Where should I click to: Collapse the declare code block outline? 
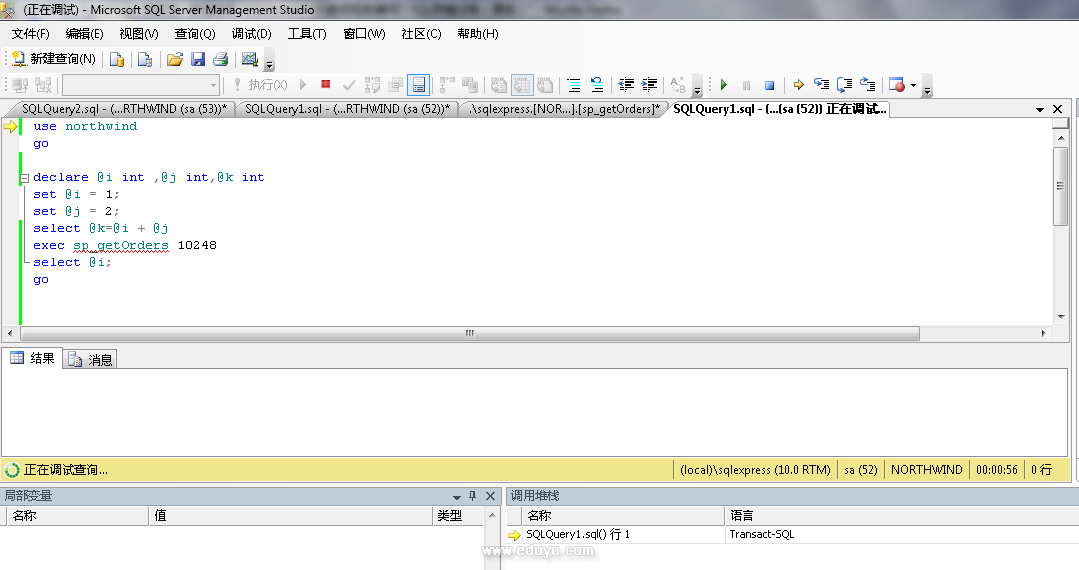25,178
